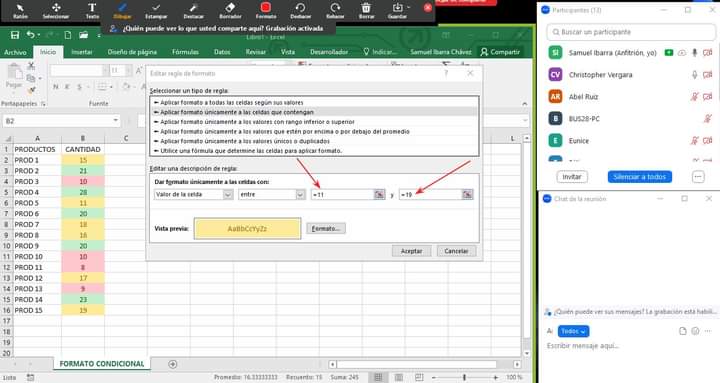Select the Ratón annotation tool
Screen dimensions: 720x383
pos(20,11)
